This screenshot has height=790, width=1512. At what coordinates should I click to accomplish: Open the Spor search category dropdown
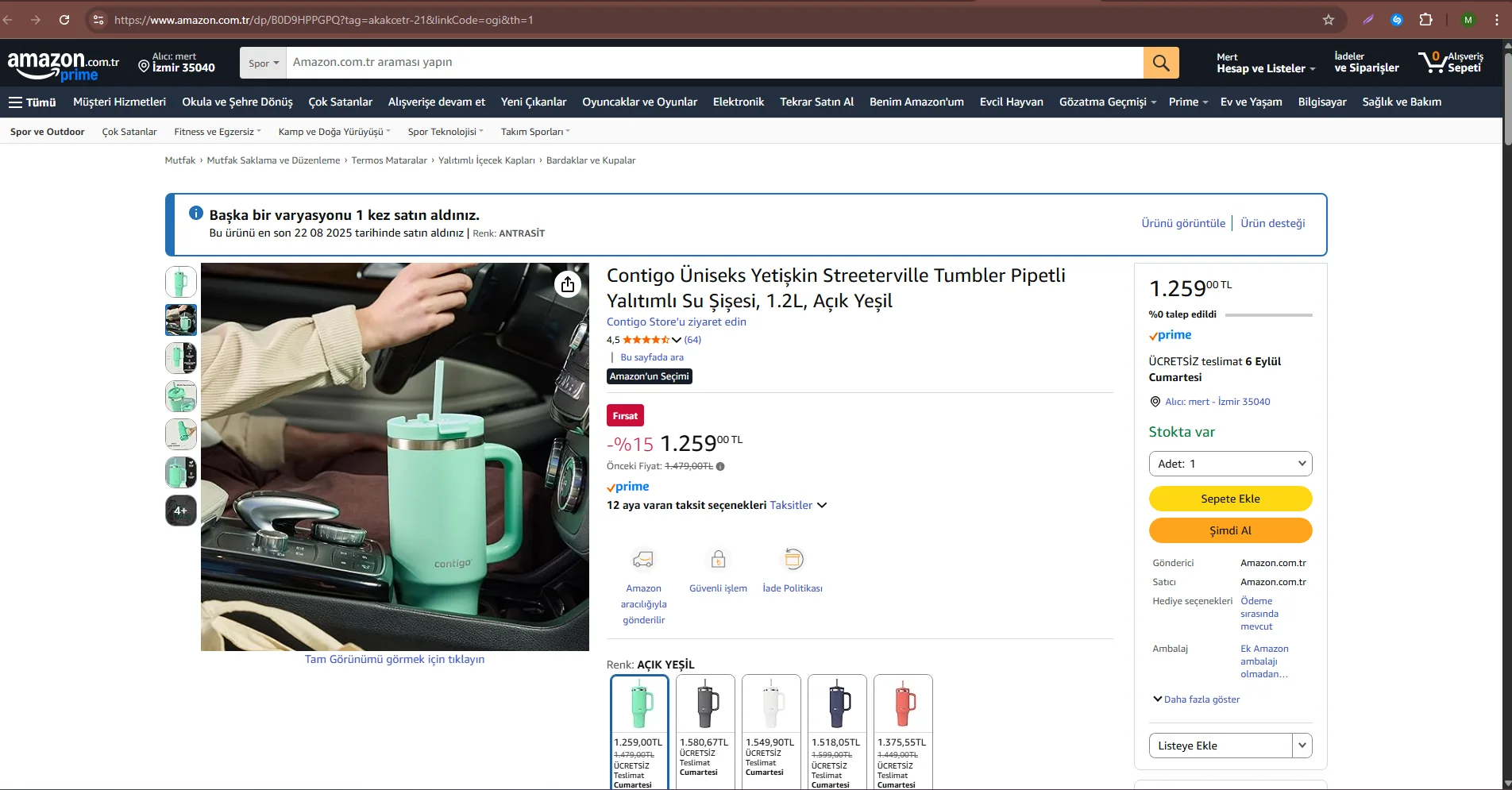(264, 63)
